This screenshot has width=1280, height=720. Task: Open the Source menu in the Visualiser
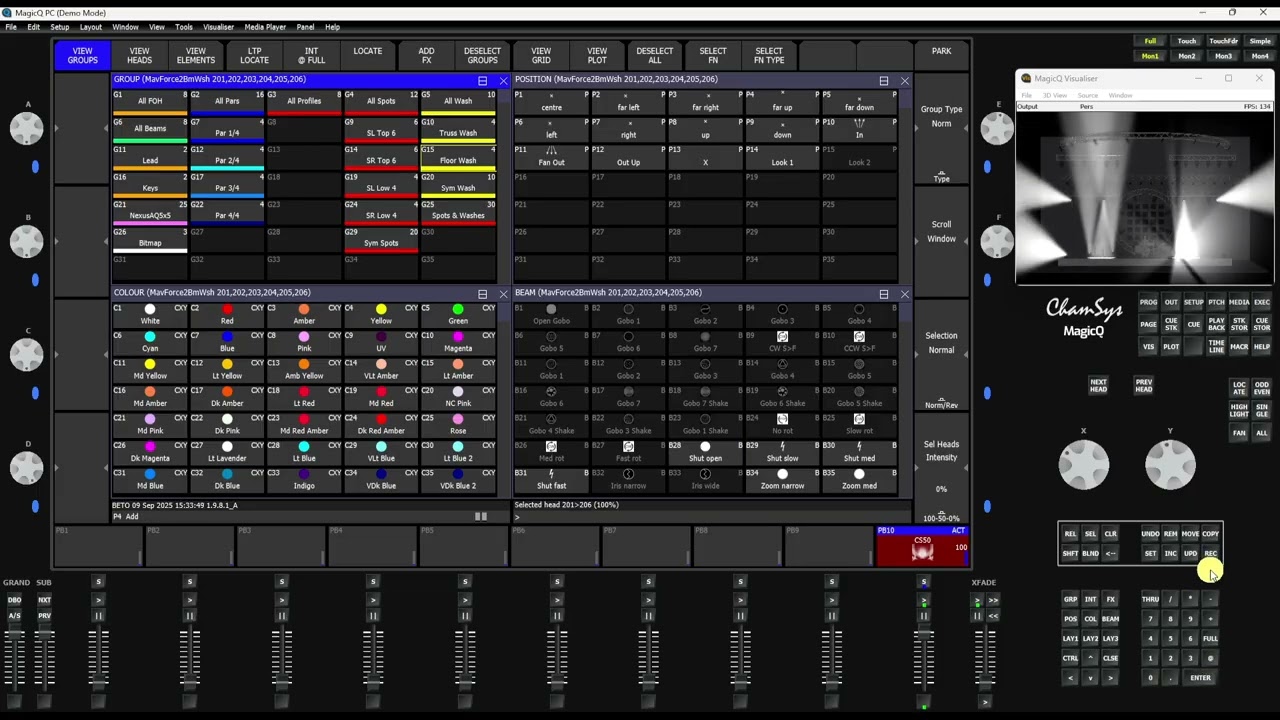coord(1087,95)
